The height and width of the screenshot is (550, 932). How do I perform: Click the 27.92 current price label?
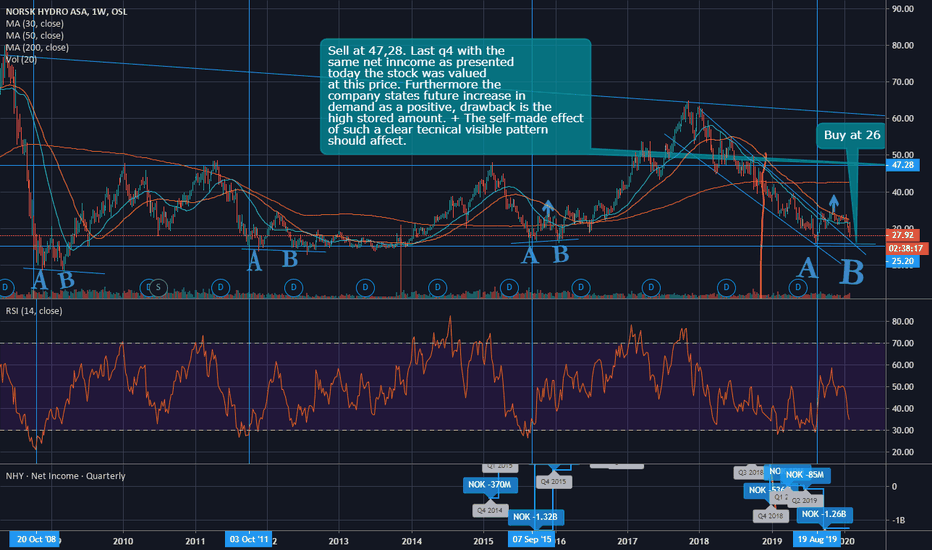point(903,235)
